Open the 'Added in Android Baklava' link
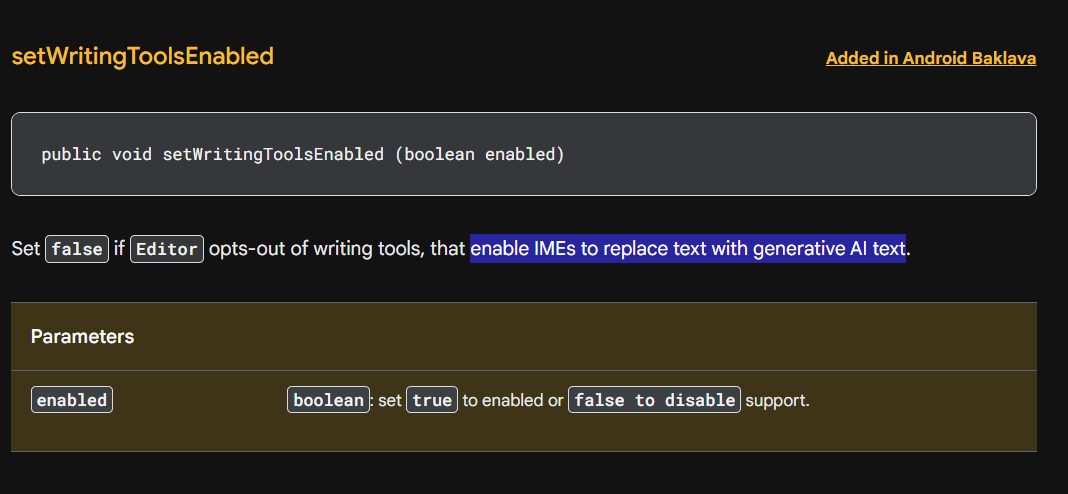Viewport: 1068px width, 494px height. coord(930,58)
